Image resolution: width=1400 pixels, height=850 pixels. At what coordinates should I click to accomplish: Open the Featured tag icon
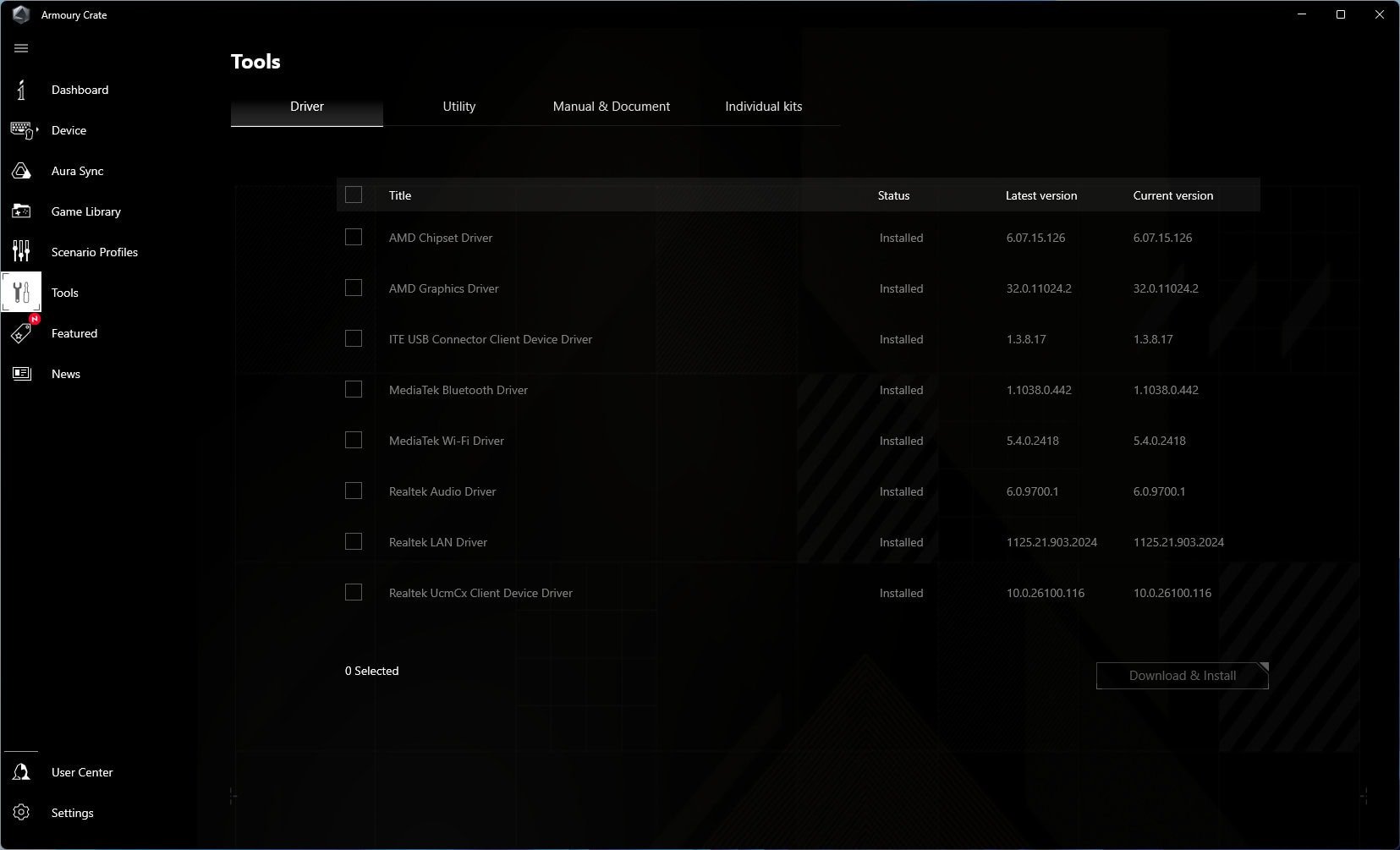click(21, 333)
